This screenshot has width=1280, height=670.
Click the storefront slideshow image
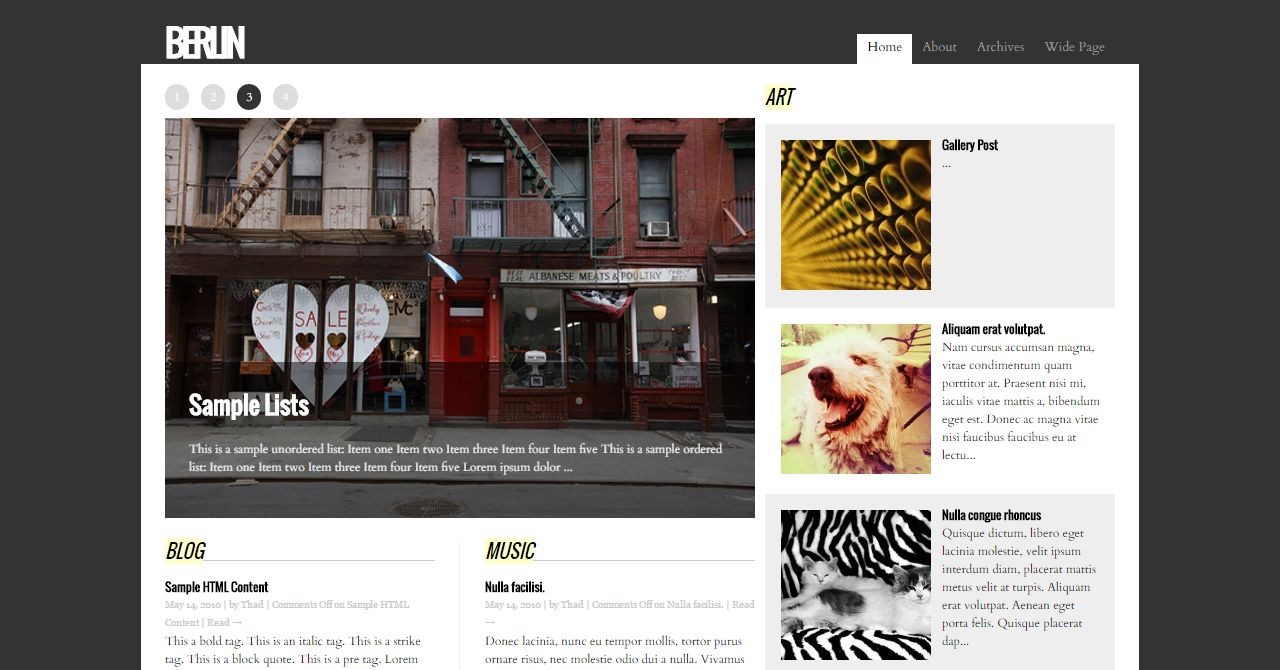[x=460, y=318]
